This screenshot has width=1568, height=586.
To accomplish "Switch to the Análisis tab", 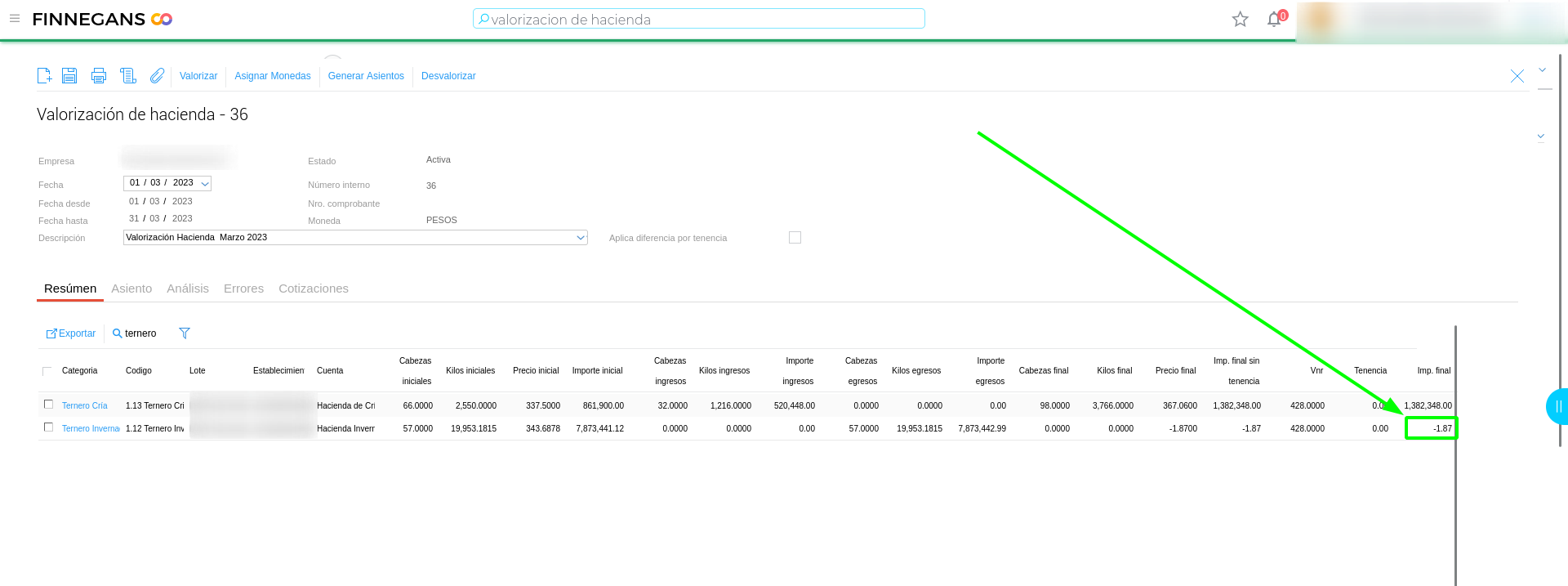I will point(188,289).
